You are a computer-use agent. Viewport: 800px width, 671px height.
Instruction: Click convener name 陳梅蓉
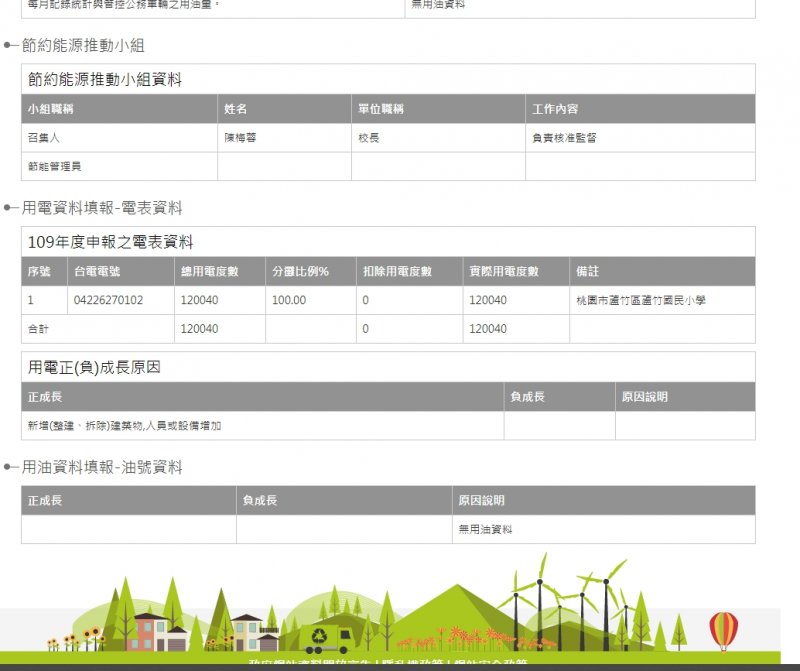240,138
